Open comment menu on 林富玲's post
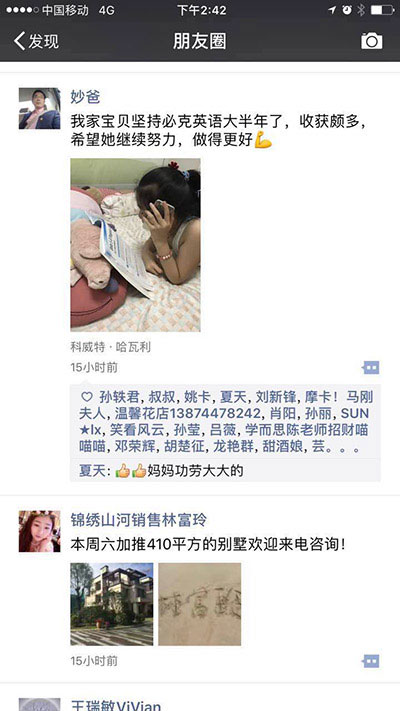 click(x=371, y=661)
